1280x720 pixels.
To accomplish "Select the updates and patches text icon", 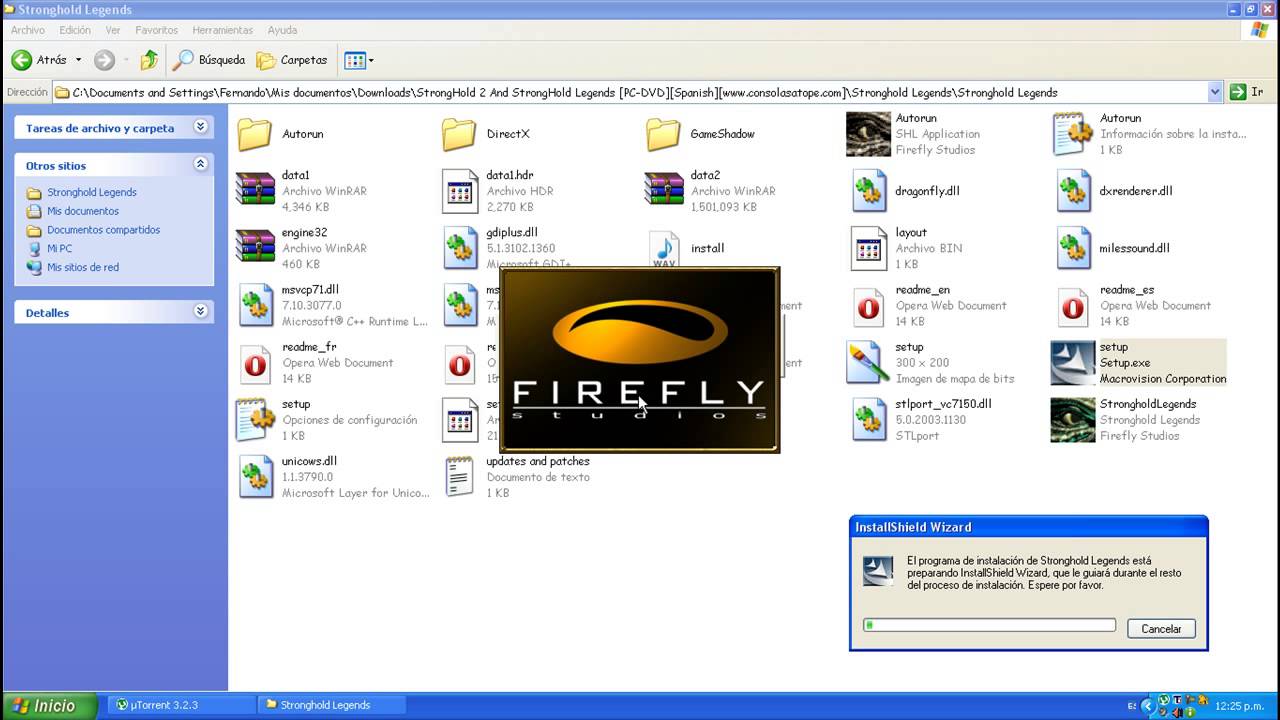I will (x=459, y=477).
